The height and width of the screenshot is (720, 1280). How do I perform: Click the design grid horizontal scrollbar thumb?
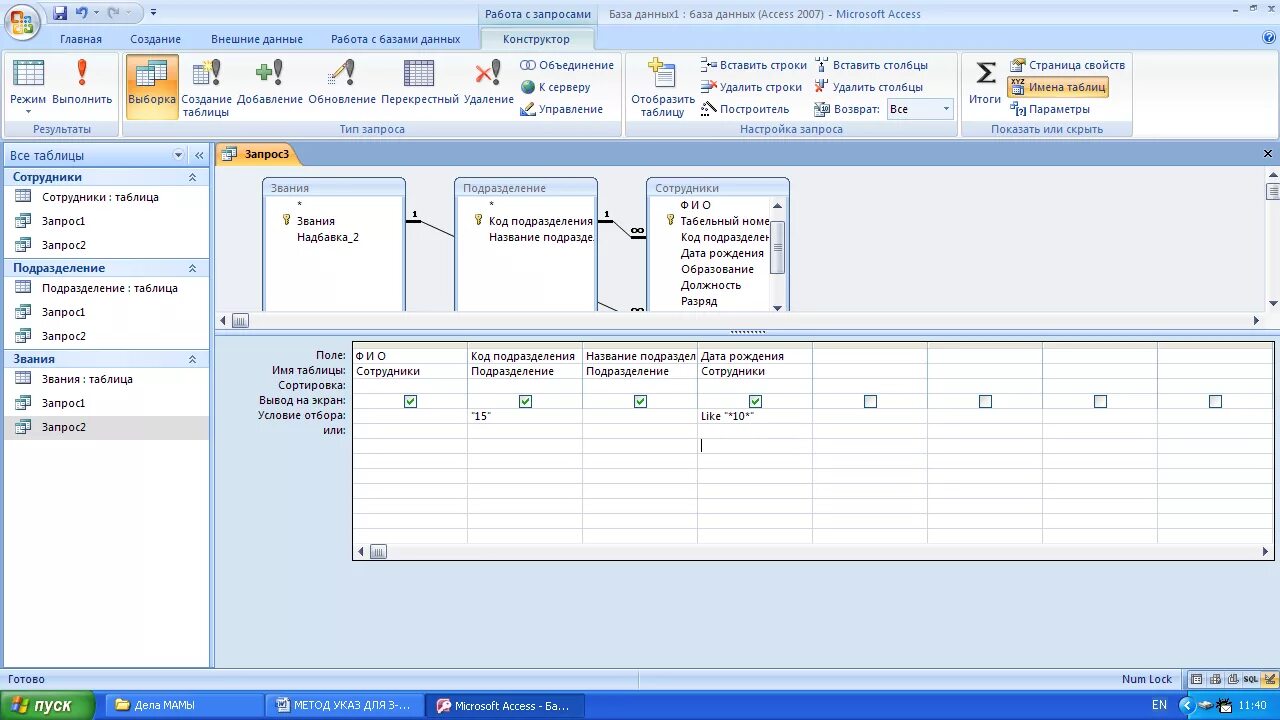pos(378,551)
